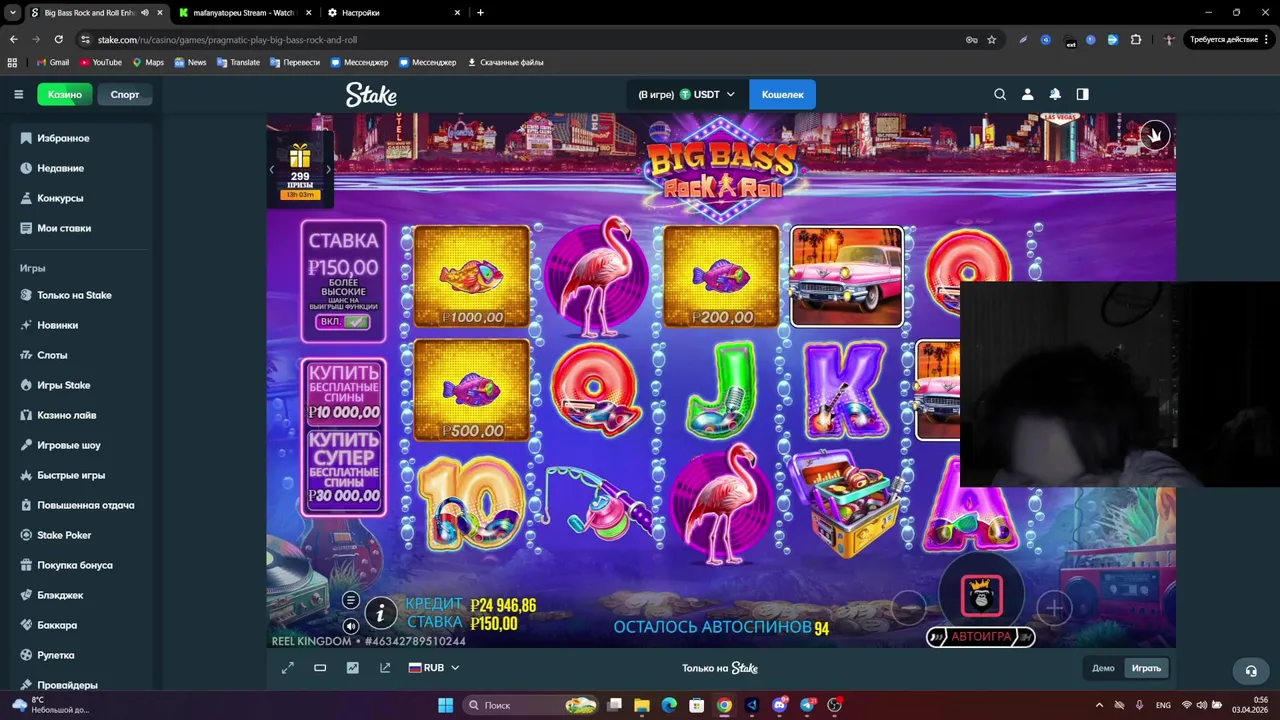Image resolution: width=1280 pixels, height=720 pixels.
Task: Open Повышенная отдача category
Action: click(x=85, y=505)
